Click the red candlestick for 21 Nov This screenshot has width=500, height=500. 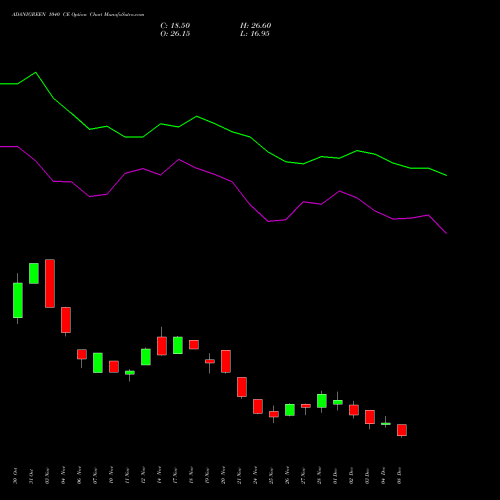(x=242, y=387)
